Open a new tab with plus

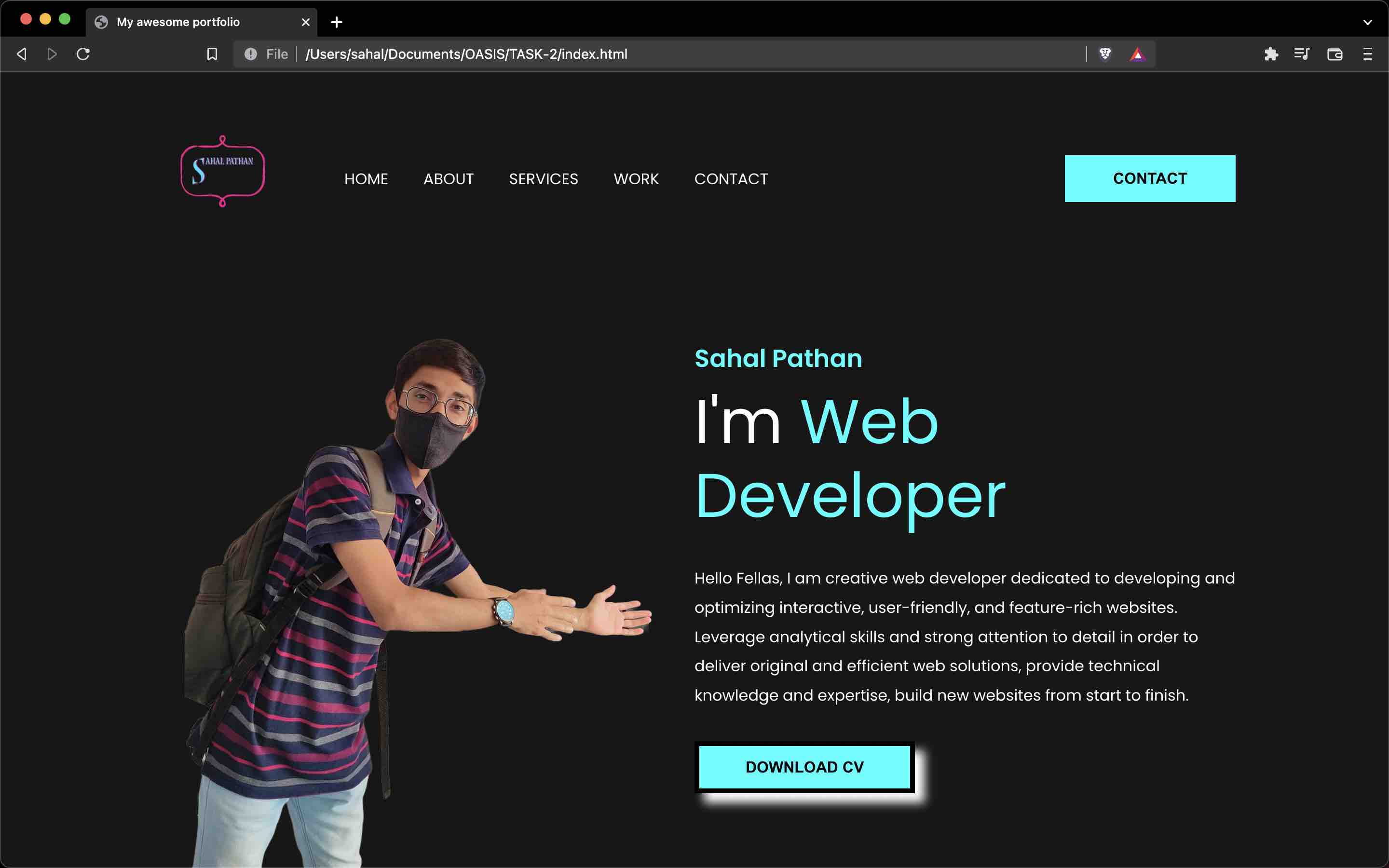[x=337, y=22]
